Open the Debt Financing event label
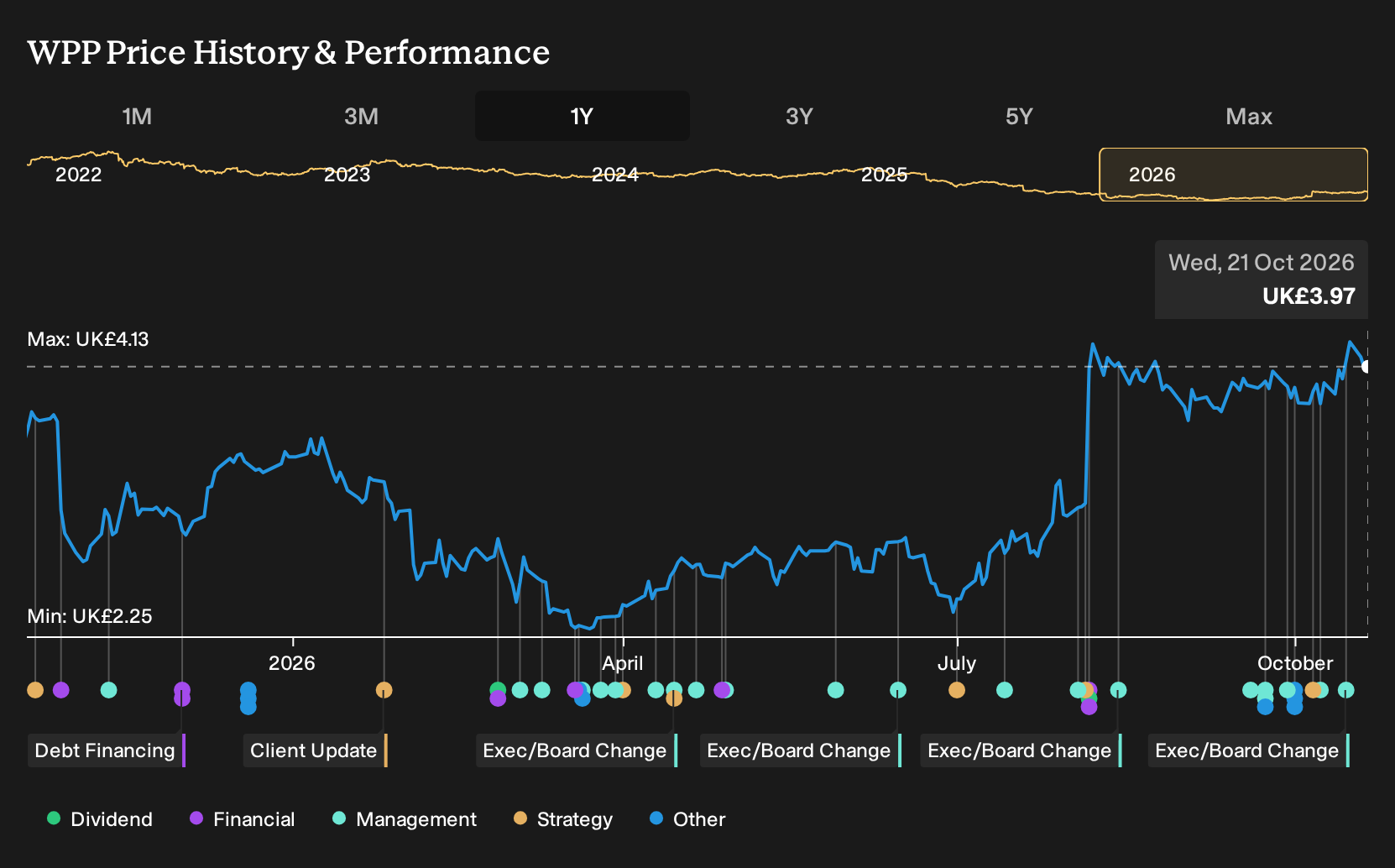This screenshot has height=868, width=1395. [107, 750]
